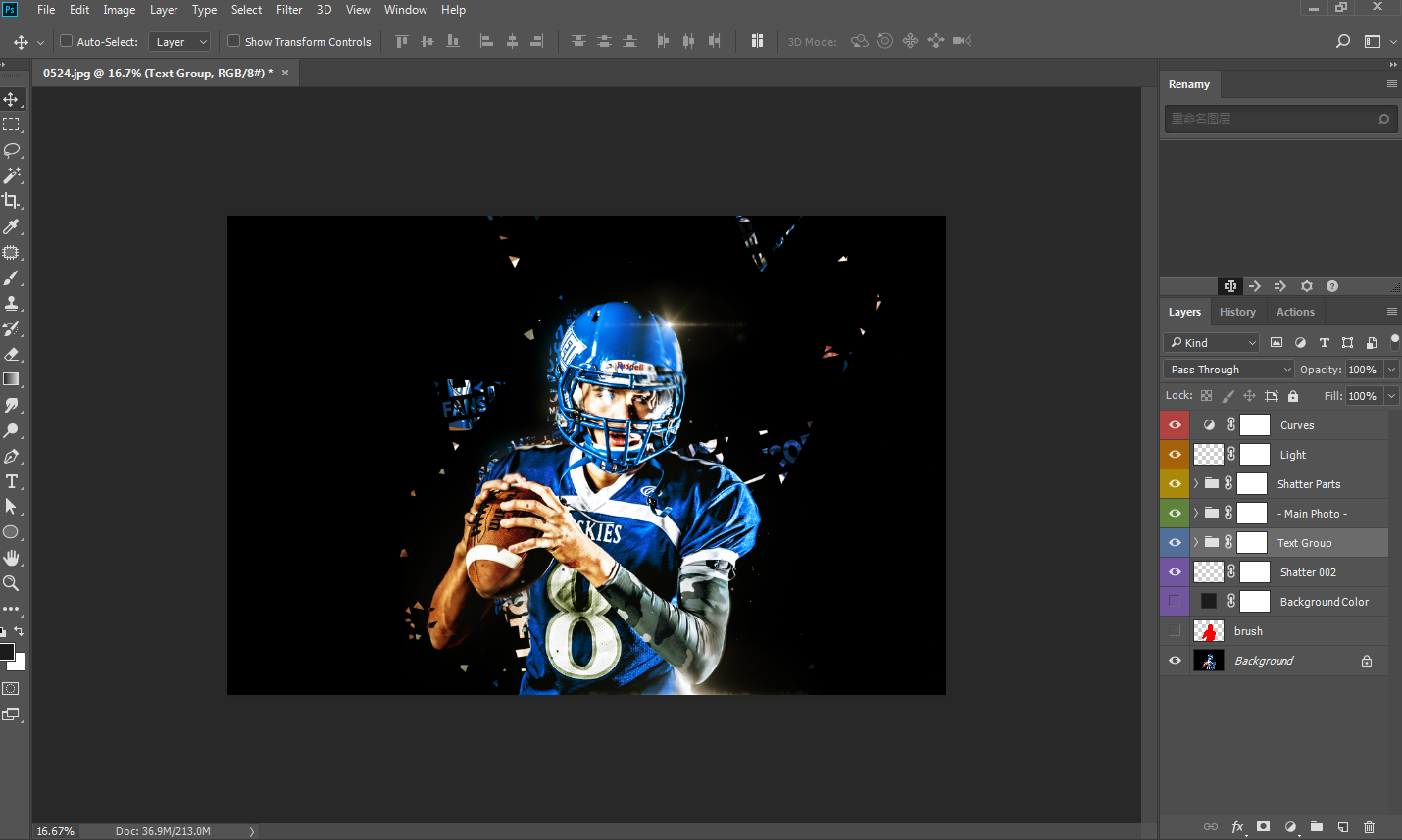
Task: Open the Layers panel options menu
Action: tap(1391, 312)
